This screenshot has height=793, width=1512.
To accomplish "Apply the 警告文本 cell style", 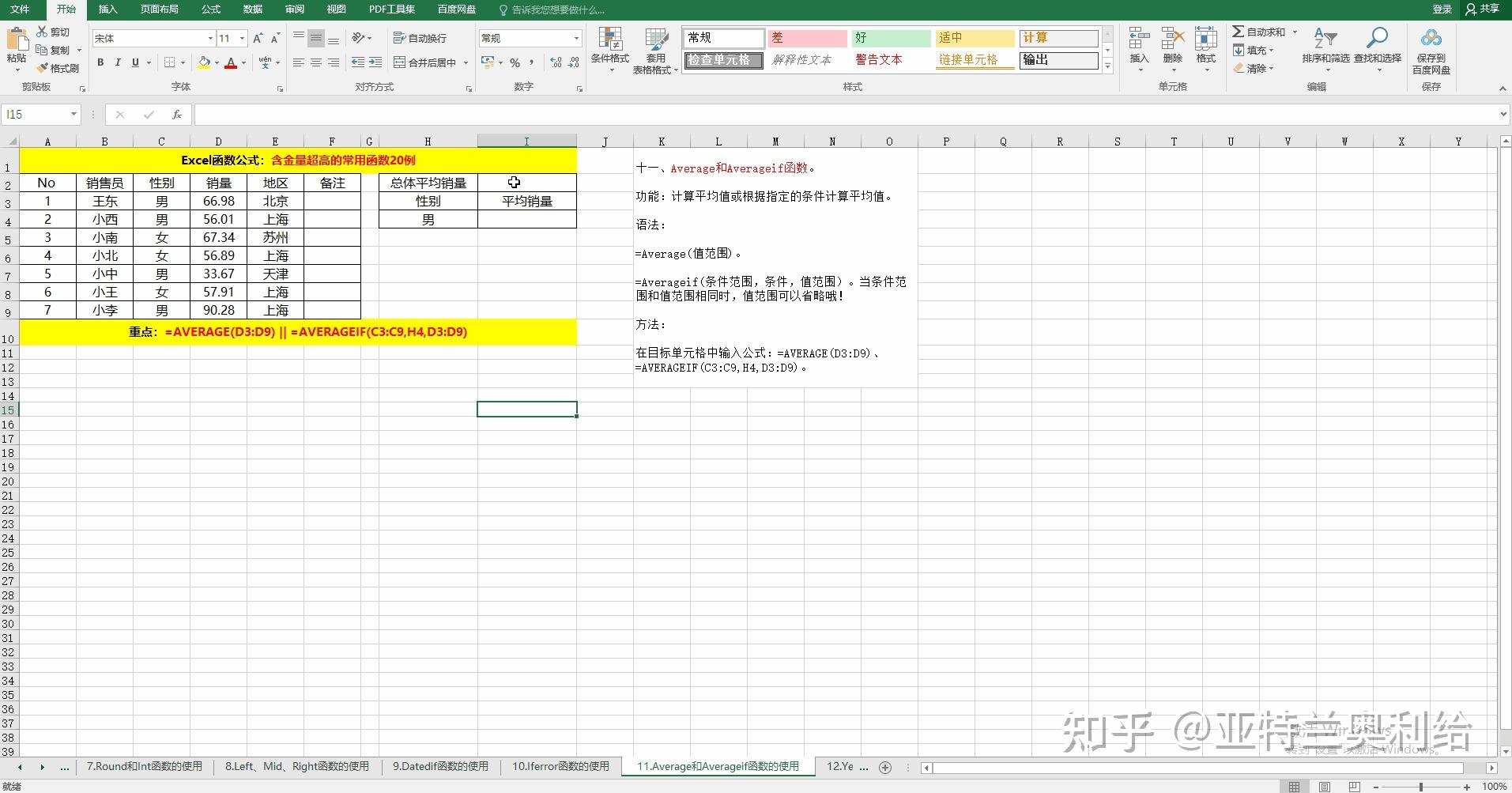I will pos(891,60).
